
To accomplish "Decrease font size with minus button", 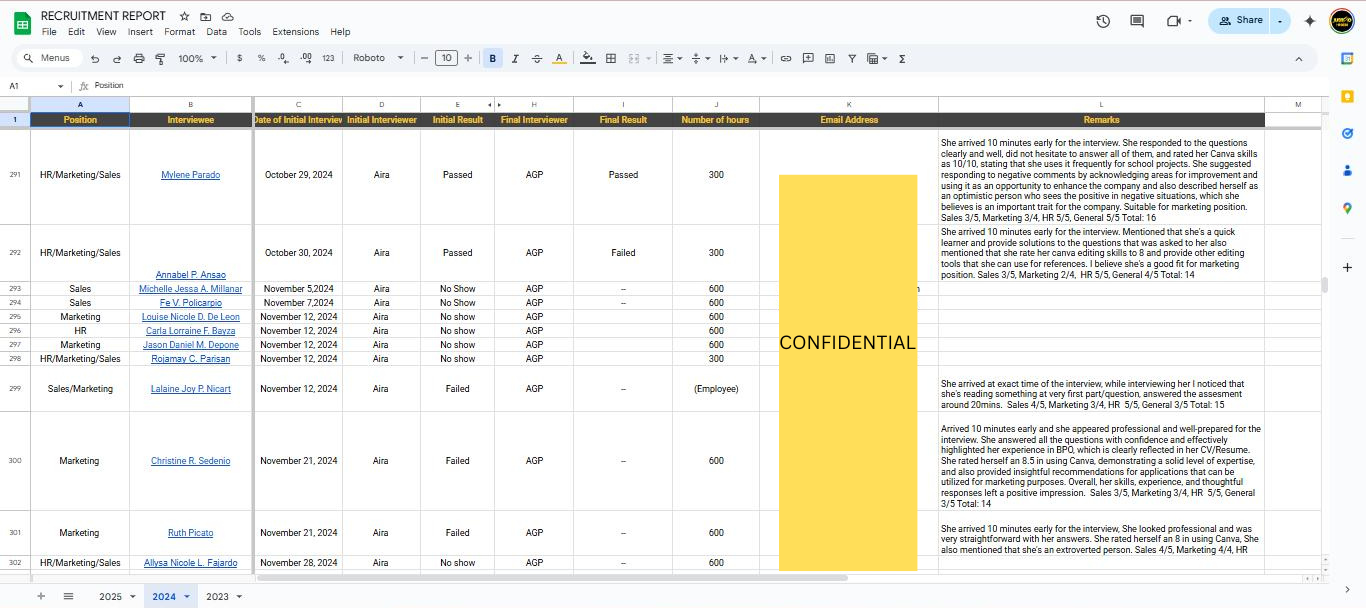I will click(x=424, y=58).
